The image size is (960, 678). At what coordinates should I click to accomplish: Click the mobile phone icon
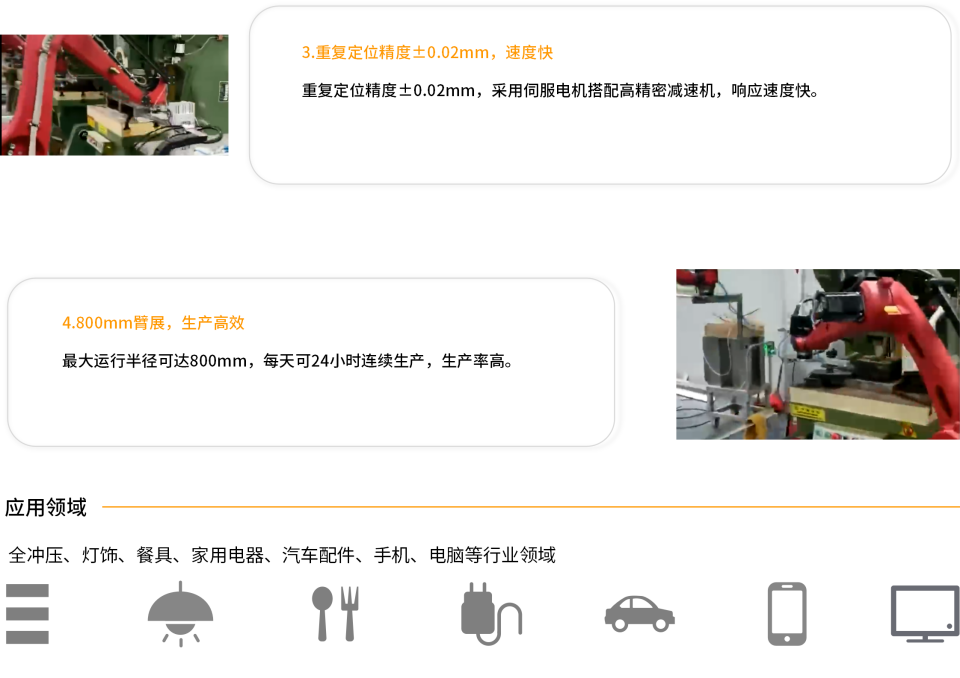point(787,614)
